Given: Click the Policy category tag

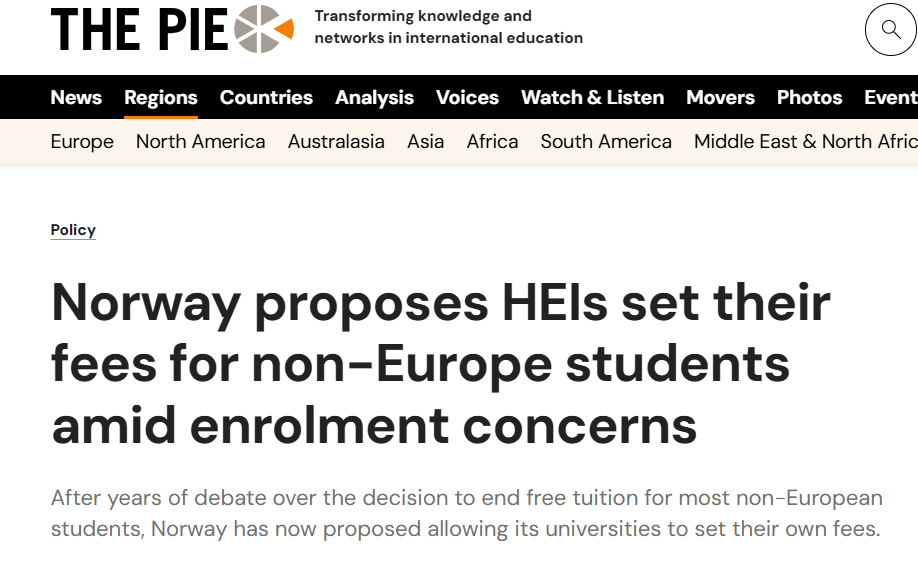Looking at the screenshot, I should coord(73,230).
